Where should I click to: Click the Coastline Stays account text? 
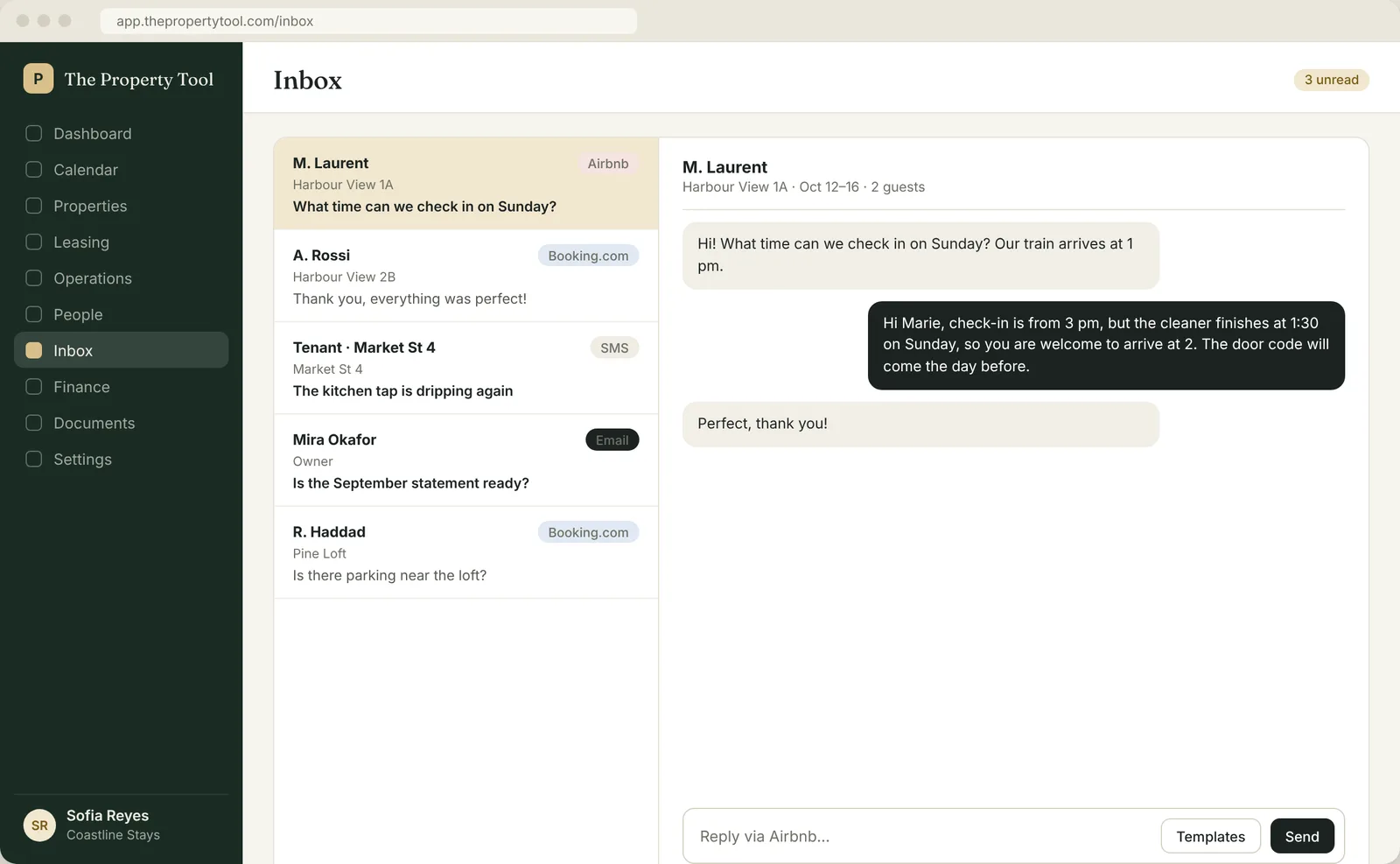[113, 835]
